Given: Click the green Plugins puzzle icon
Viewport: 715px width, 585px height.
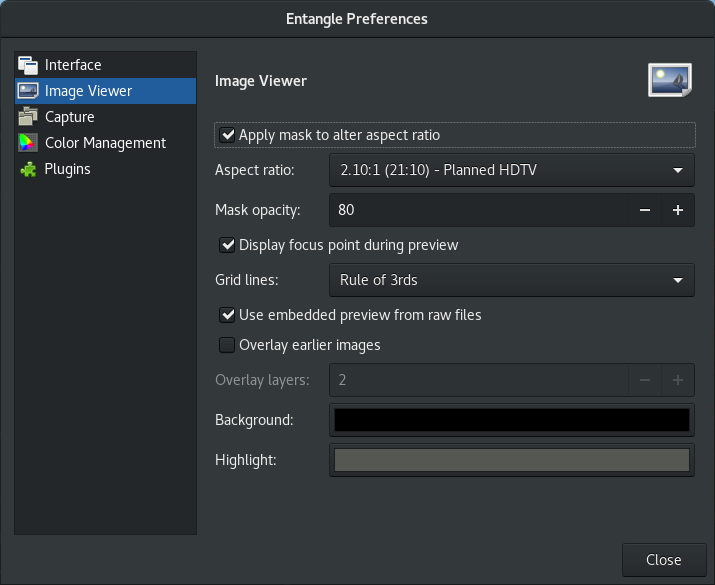Looking at the screenshot, I should point(28,169).
